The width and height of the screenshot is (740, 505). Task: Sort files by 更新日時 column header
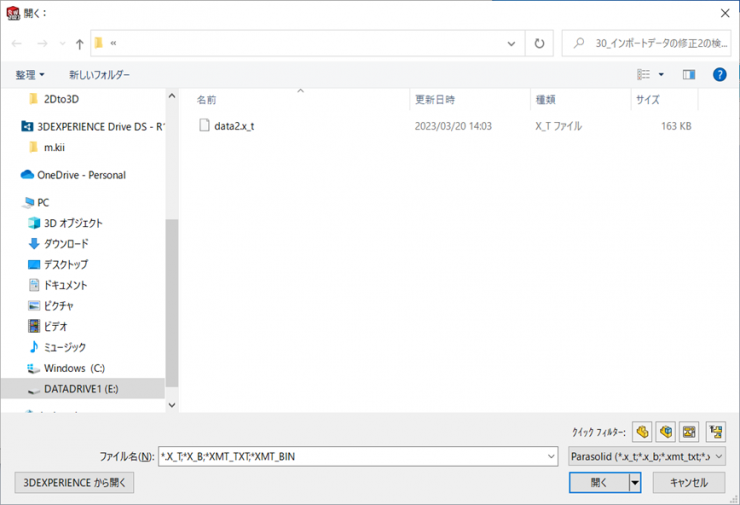pos(435,100)
